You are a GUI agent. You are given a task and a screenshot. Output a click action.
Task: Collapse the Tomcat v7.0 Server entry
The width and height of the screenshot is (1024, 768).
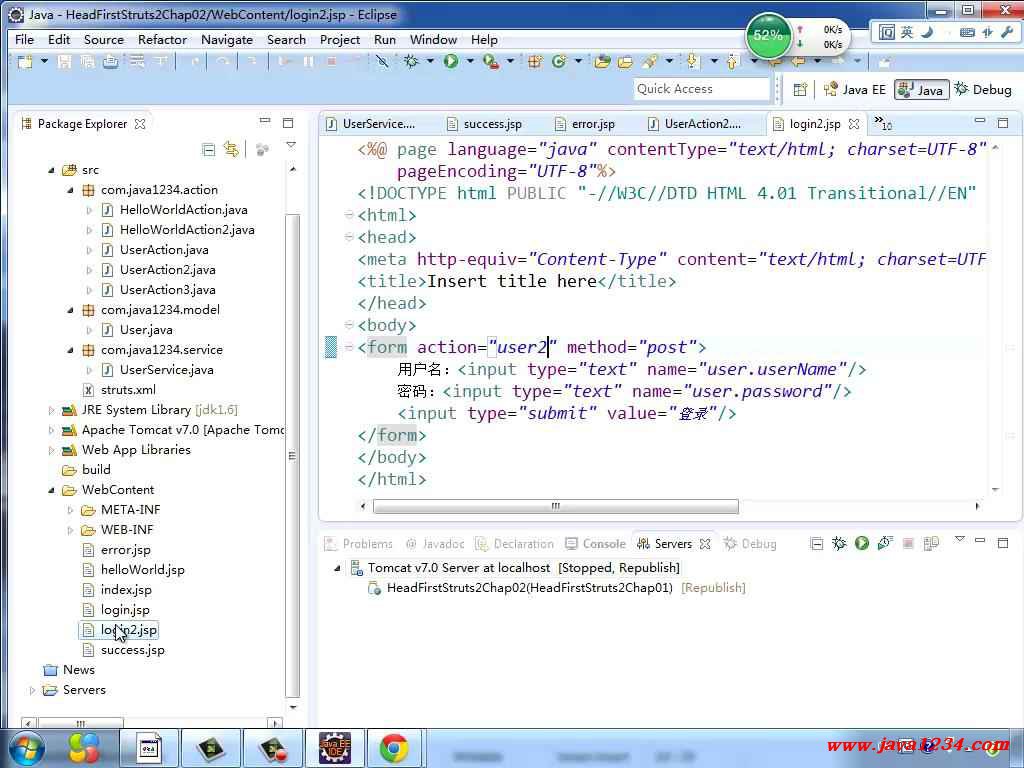click(x=338, y=568)
